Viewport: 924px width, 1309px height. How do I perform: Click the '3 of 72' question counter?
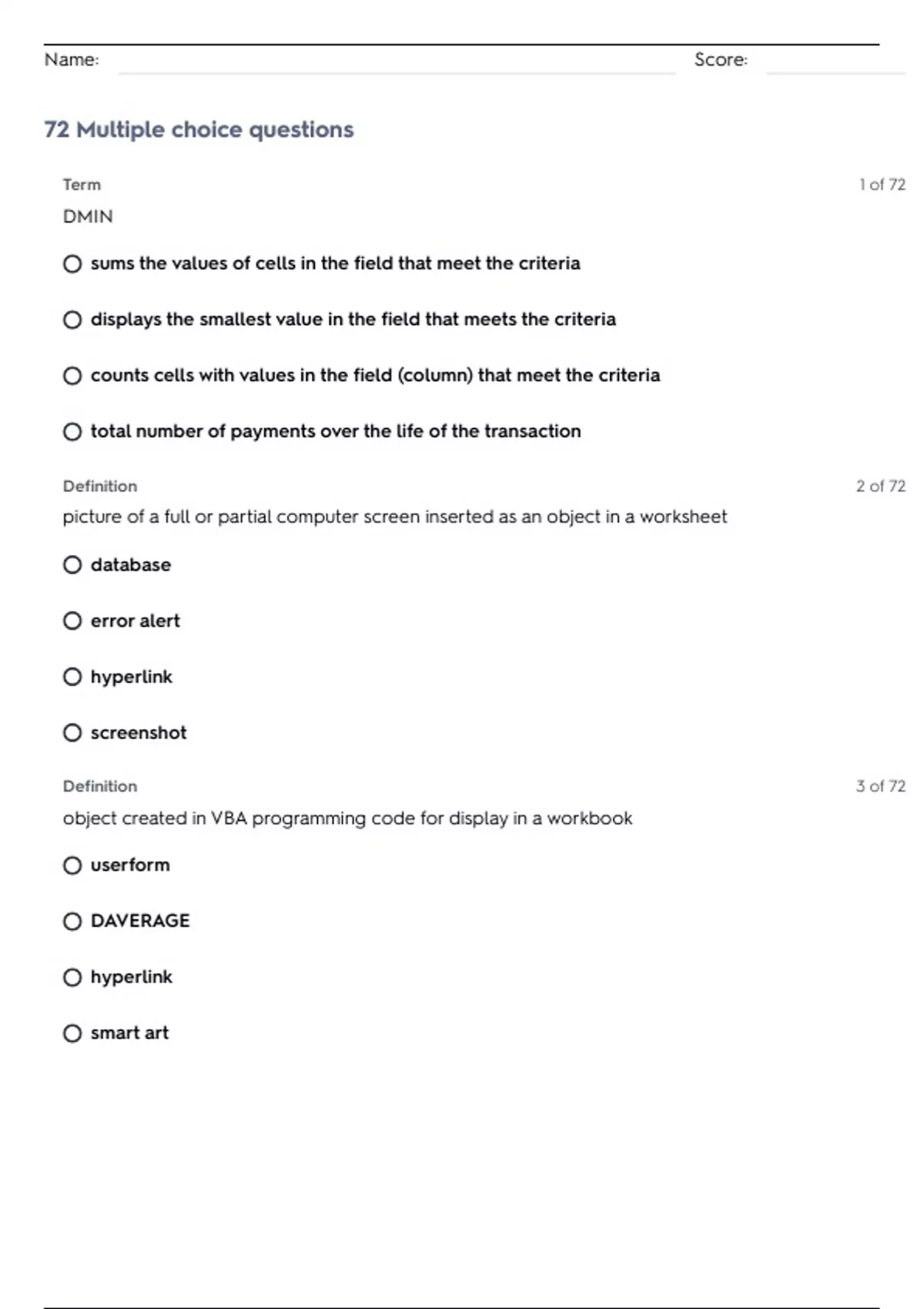tap(880, 786)
